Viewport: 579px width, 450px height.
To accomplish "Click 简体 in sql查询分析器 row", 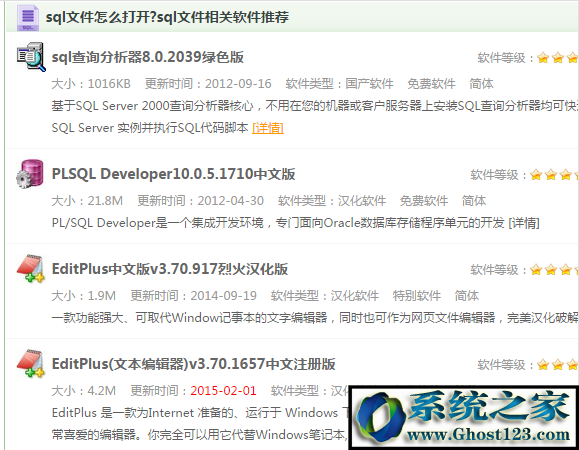I will click(x=481, y=84).
